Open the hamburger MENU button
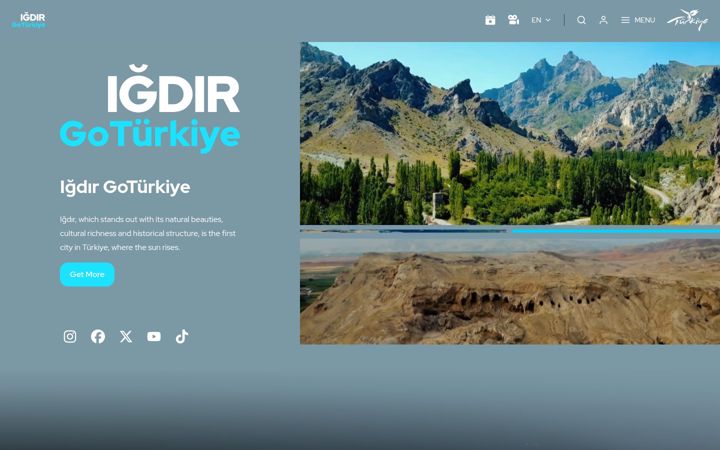 (x=638, y=20)
